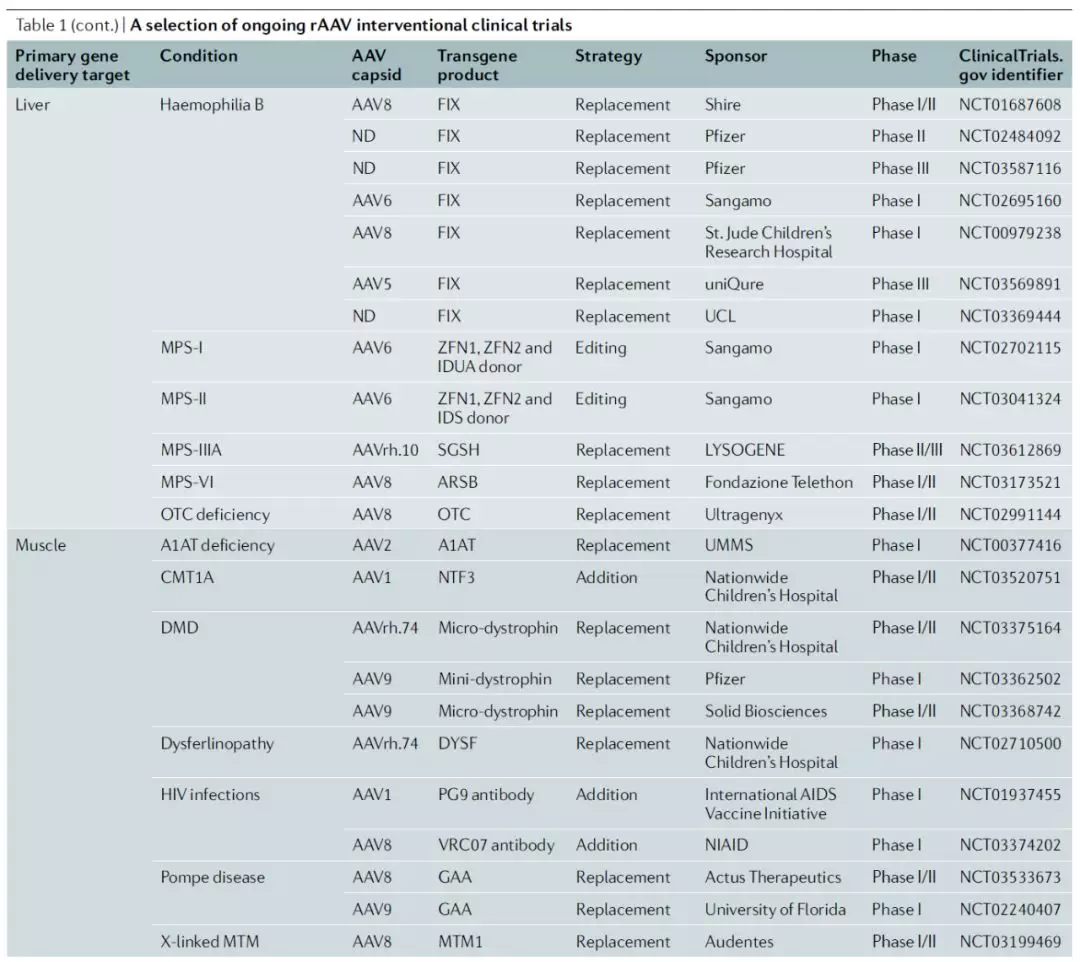Select the NCT03199469 identifier for Audentes
The height and width of the screenshot is (962, 1080).
[x=1010, y=941]
